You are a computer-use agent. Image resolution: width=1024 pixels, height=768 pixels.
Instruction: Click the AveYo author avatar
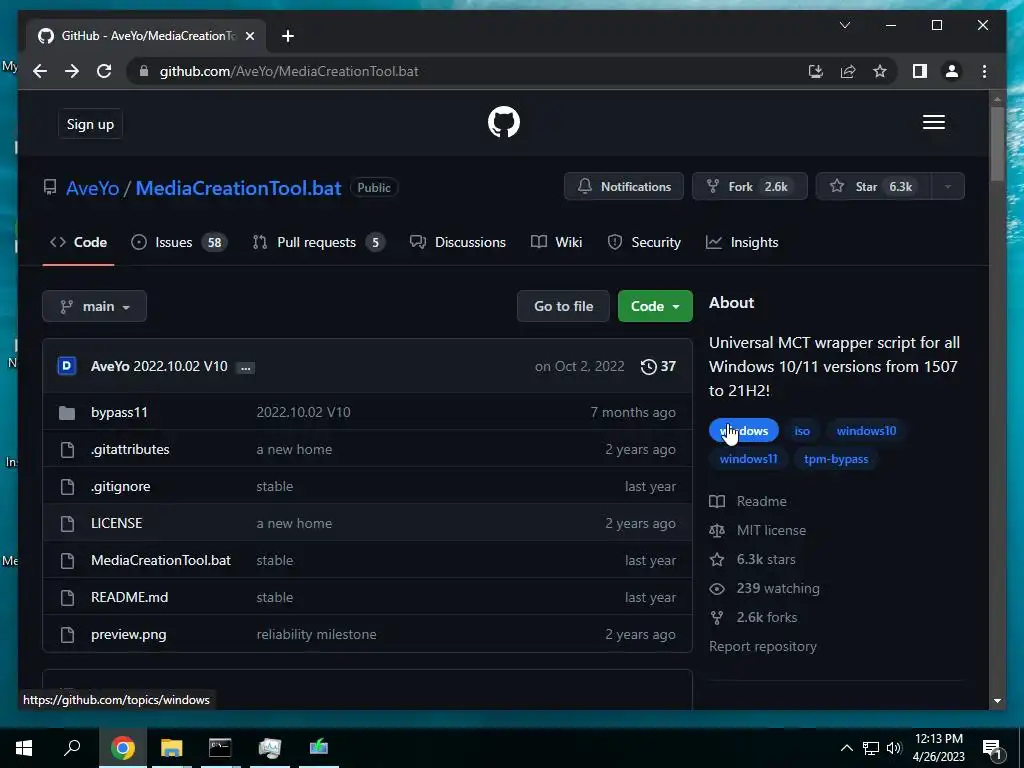click(x=67, y=366)
